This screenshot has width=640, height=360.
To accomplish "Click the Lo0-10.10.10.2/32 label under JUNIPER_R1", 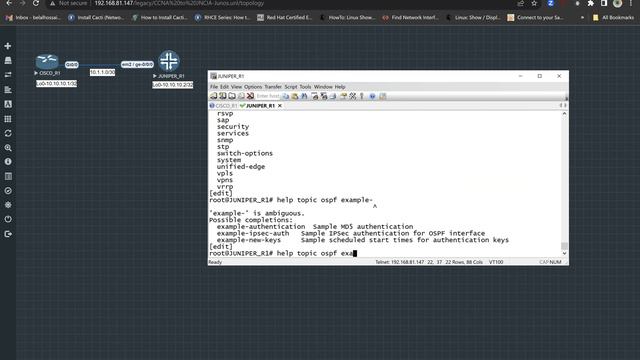I will [173, 84].
